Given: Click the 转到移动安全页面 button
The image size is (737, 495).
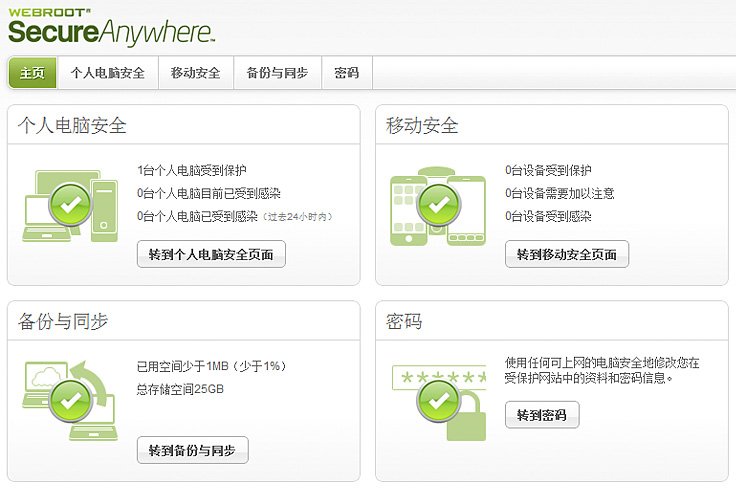Looking at the screenshot, I should 567,254.
